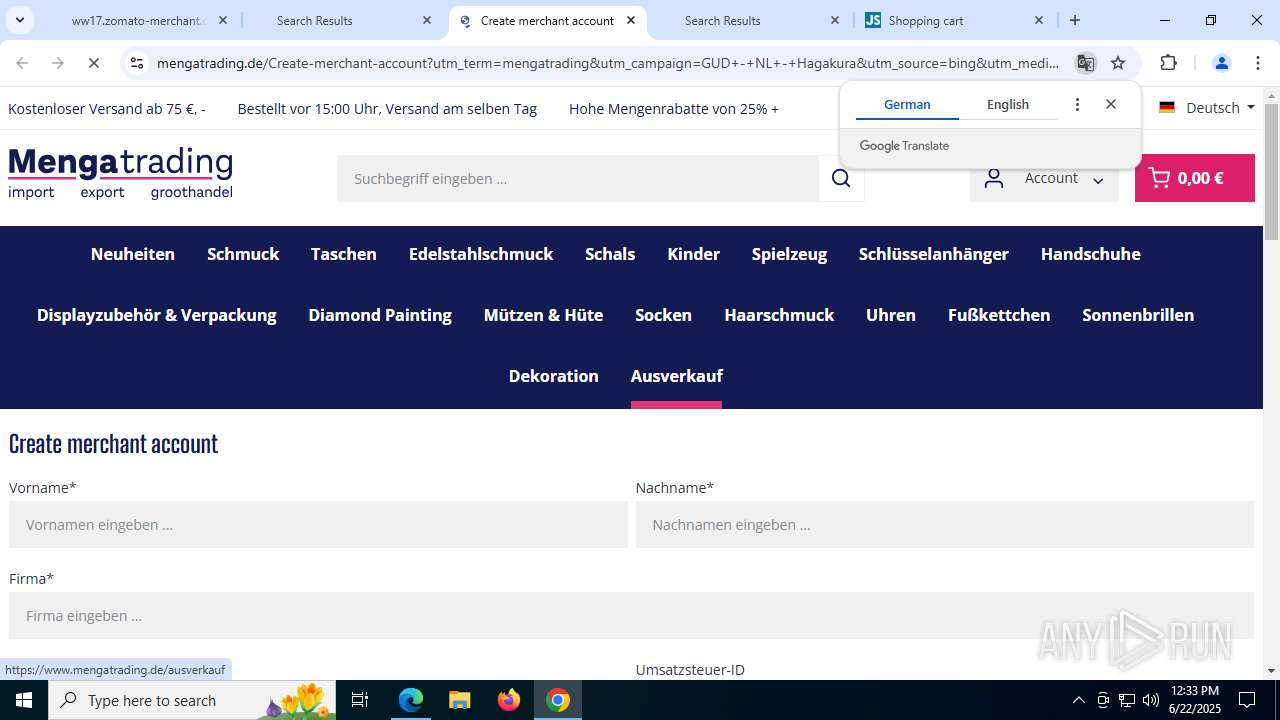This screenshot has height=720, width=1280.
Task: Open the Edelstahlschmuck category
Action: 481,254
